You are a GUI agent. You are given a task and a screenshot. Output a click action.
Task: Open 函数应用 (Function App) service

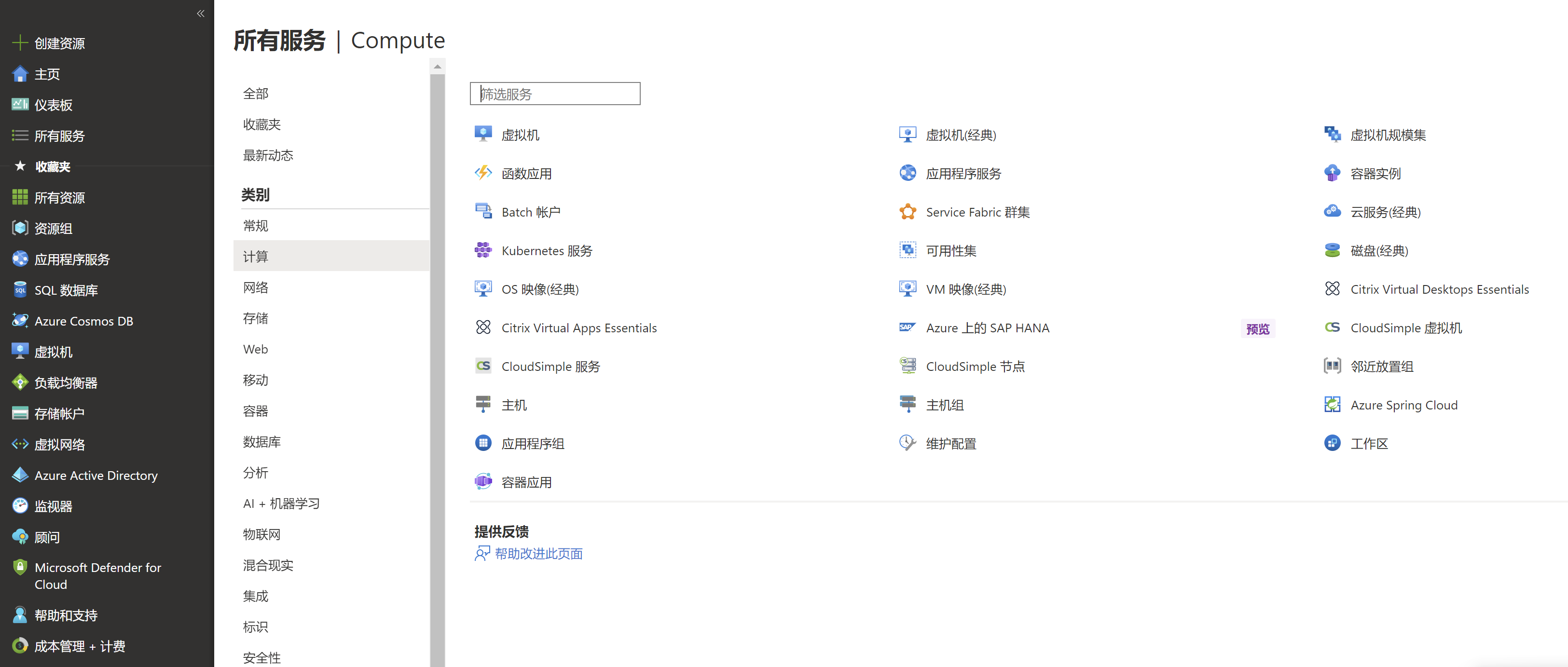point(527,172)
